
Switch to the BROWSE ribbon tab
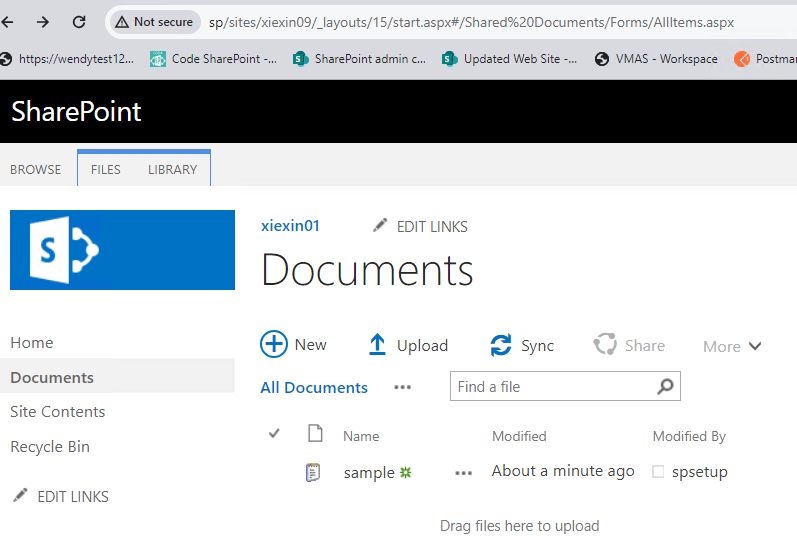(36, 169)
